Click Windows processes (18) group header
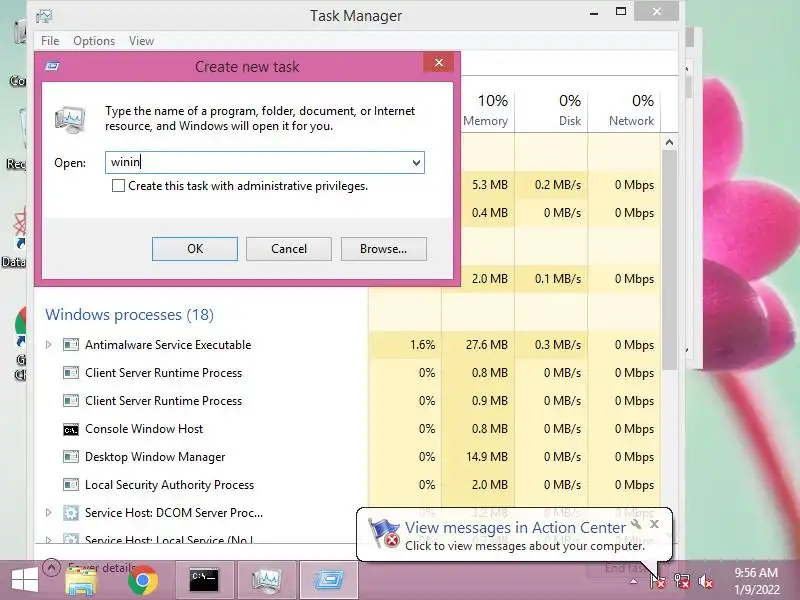800x600 pixels. (130, 315)
